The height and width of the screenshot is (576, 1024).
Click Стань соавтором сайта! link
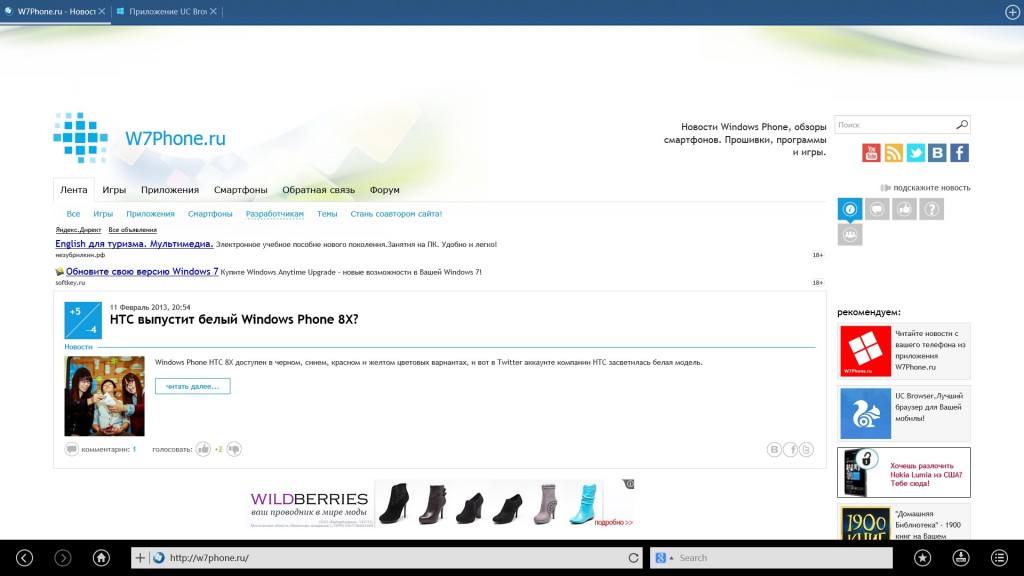(x=396, y=214)
